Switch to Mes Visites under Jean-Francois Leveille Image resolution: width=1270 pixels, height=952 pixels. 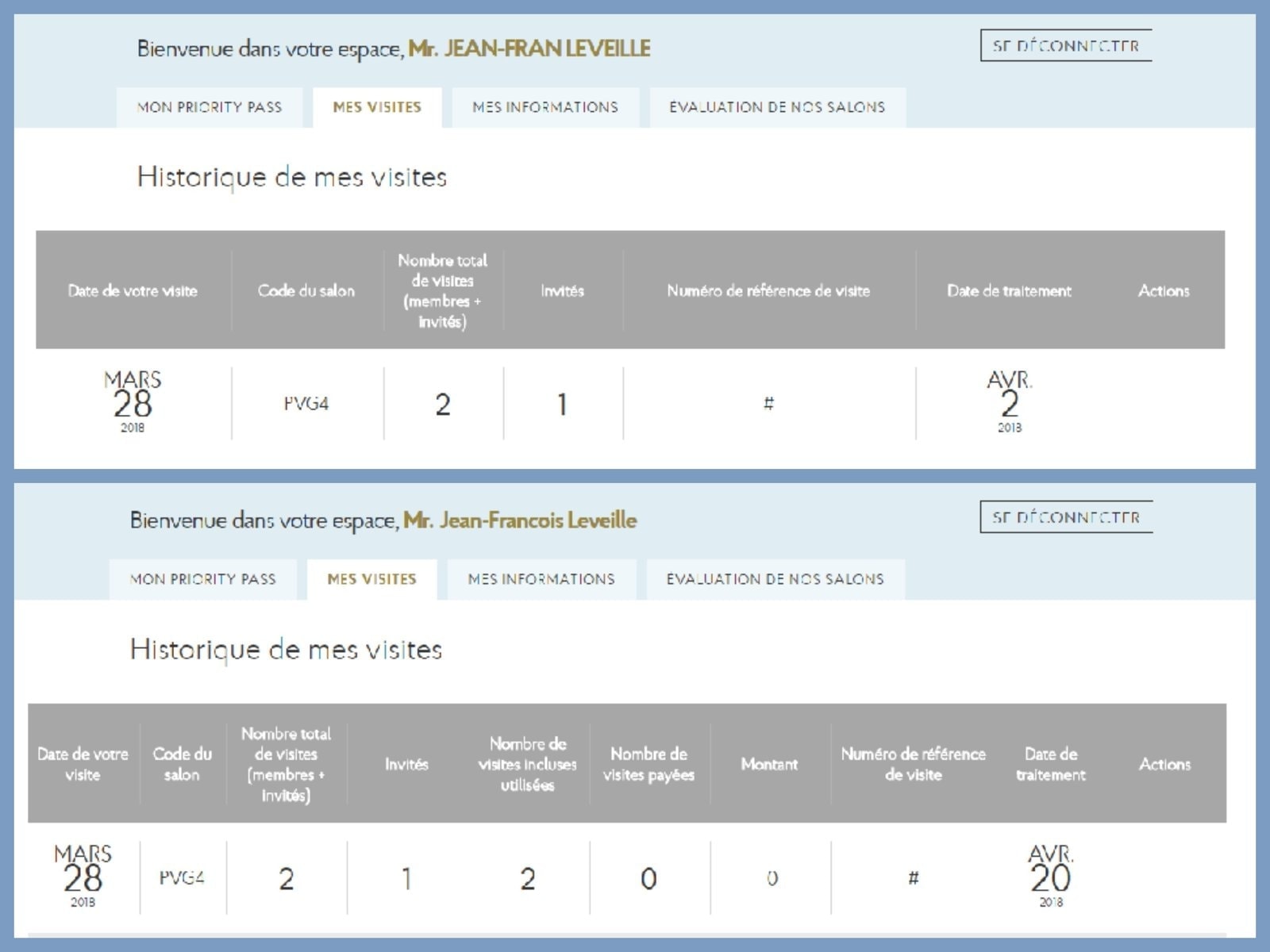[371, 579]
